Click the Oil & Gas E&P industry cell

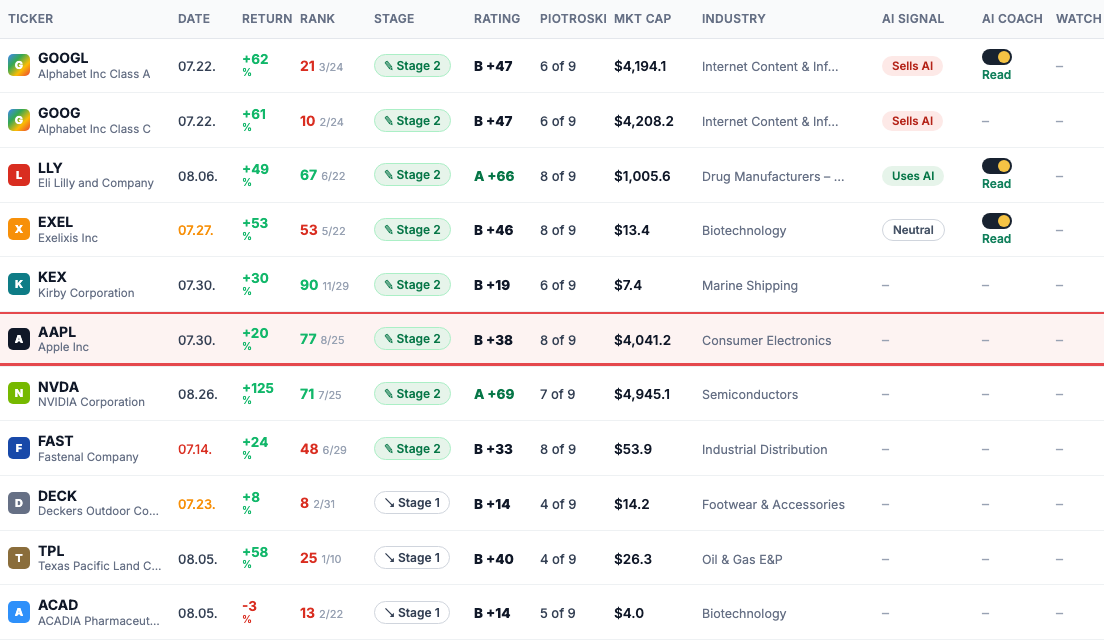tap(742, 559)
